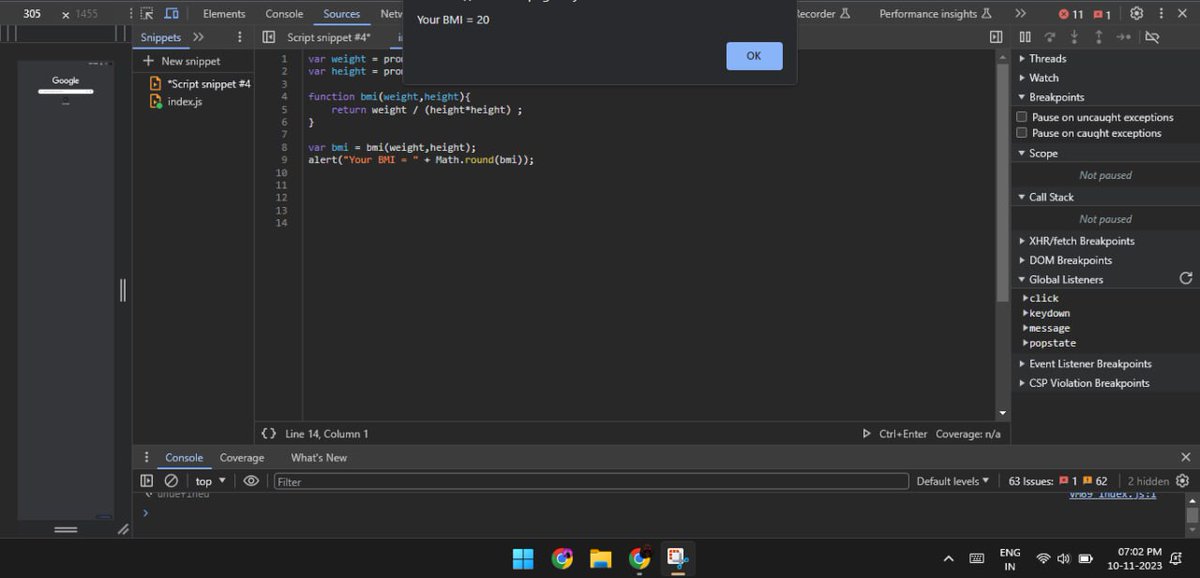Switch to the top Console panel tab
Screen dimensions: 1200x578
click(x=284, y=14)
